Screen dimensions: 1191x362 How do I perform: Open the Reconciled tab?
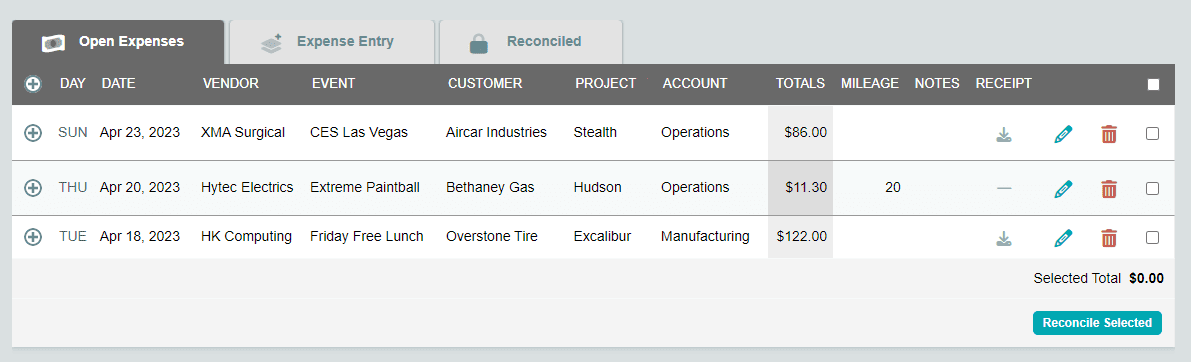pyautogui.click(x=531, y=42)
